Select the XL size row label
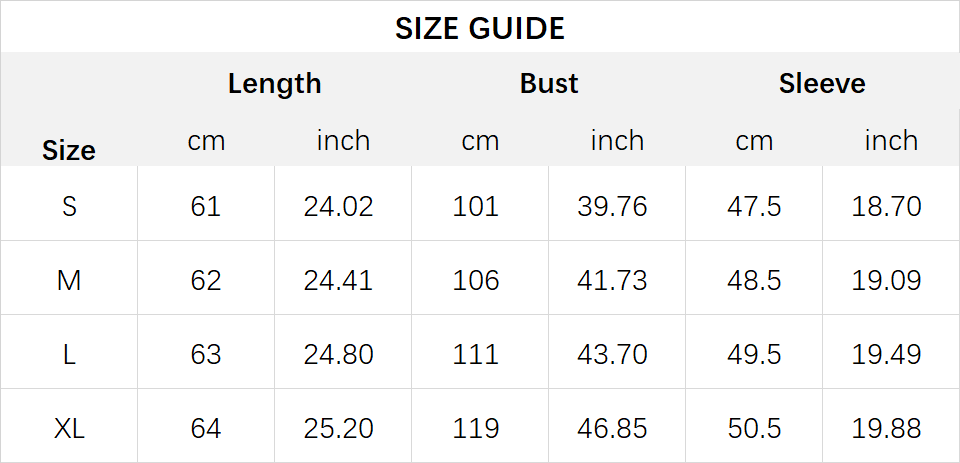The width and height of the screenshot is (960, 463). [x=69, y=429]
